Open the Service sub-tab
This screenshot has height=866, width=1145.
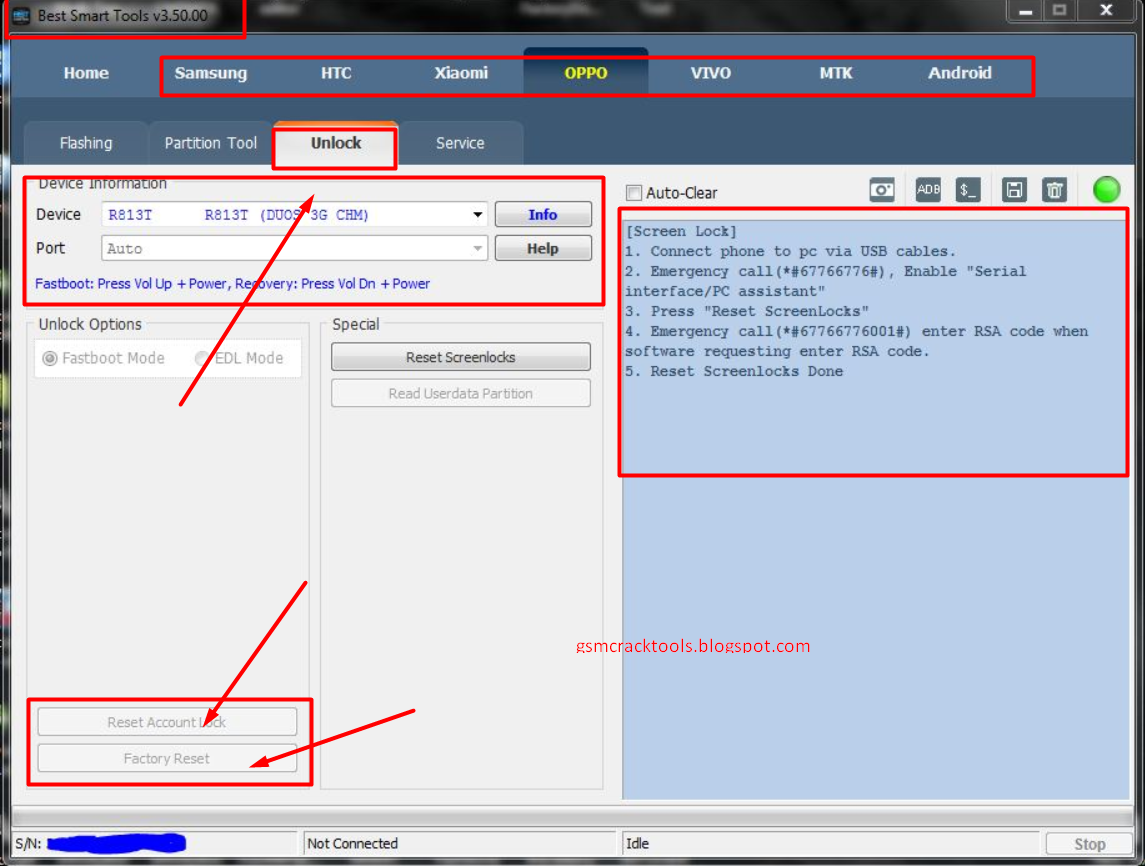(x=460, y=143)
